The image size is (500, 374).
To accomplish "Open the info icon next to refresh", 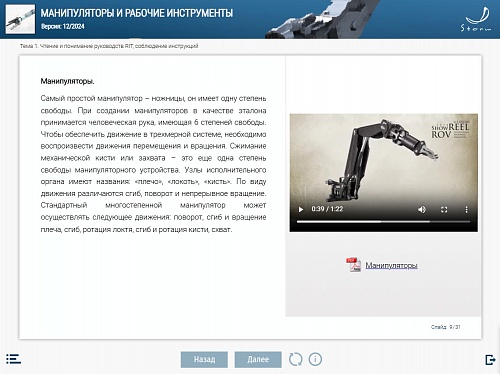I will (315, 359).
